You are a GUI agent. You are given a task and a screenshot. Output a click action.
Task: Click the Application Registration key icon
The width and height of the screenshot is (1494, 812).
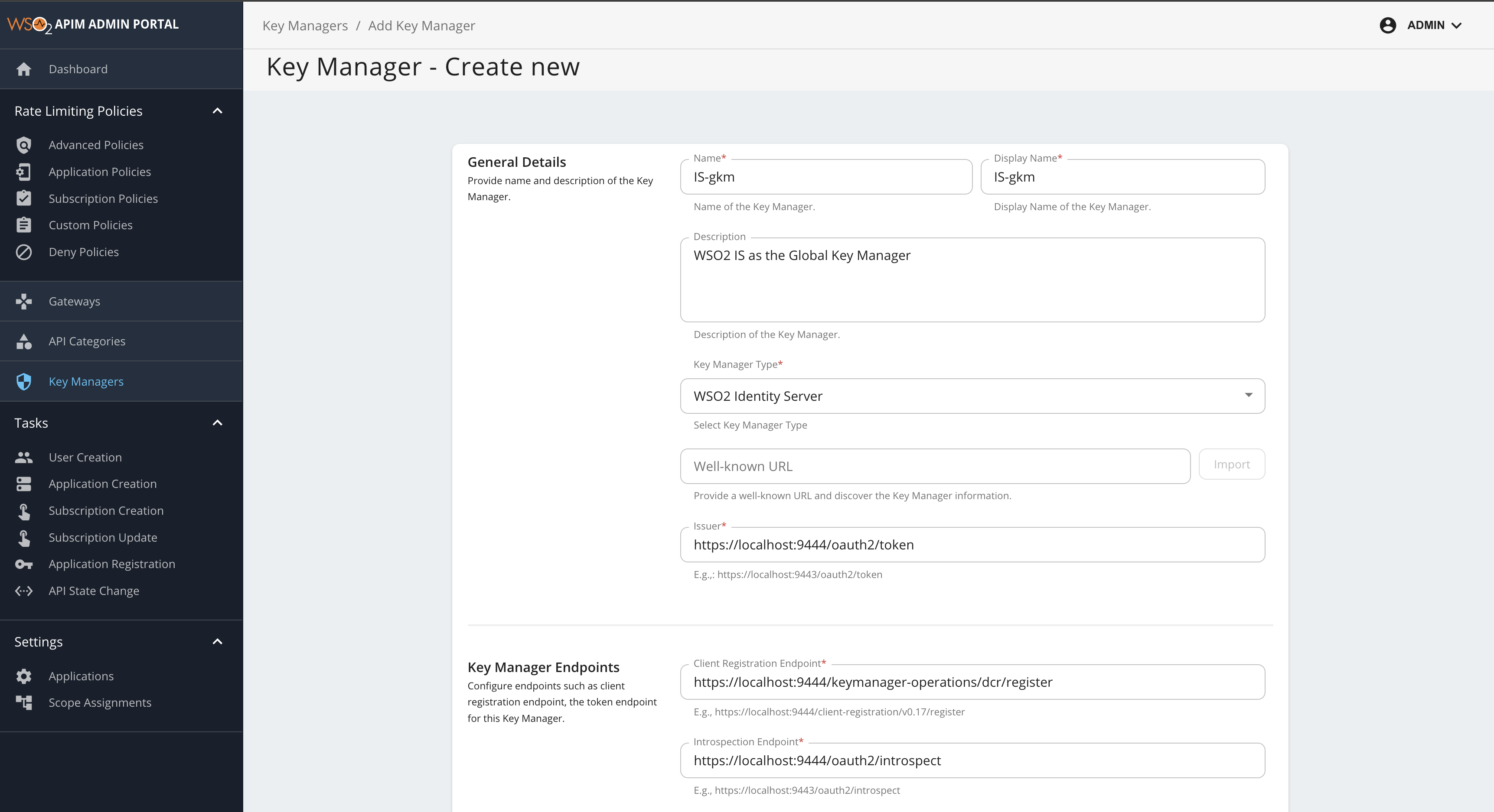tap(24, 564)
